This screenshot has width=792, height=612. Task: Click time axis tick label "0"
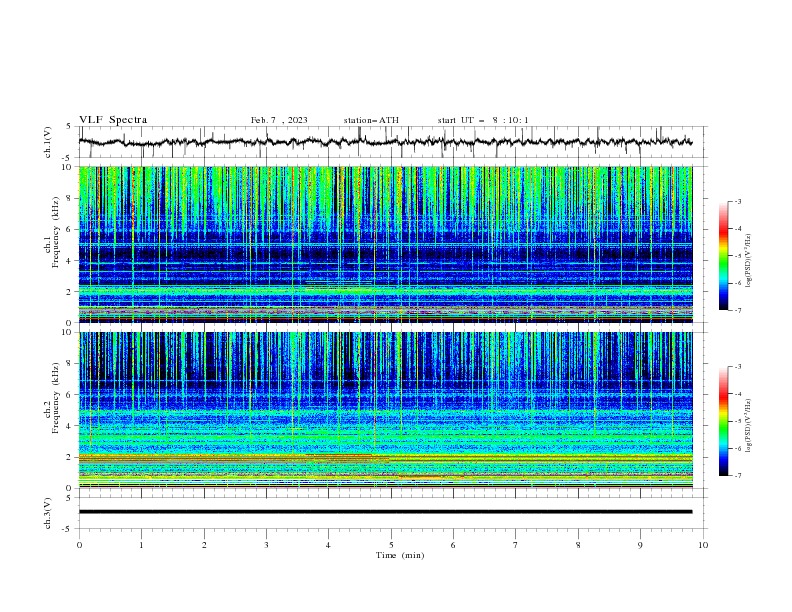coord(79,545)
